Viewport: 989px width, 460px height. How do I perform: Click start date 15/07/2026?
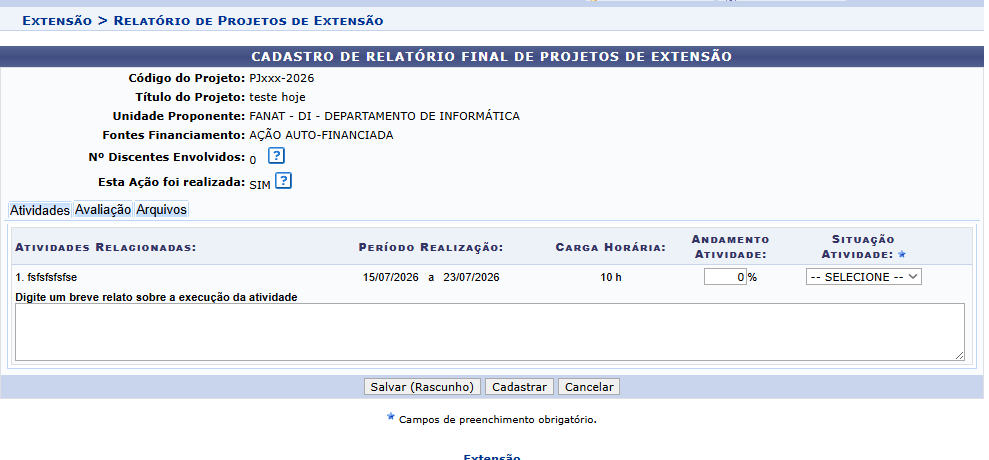(x=390, y=277)
